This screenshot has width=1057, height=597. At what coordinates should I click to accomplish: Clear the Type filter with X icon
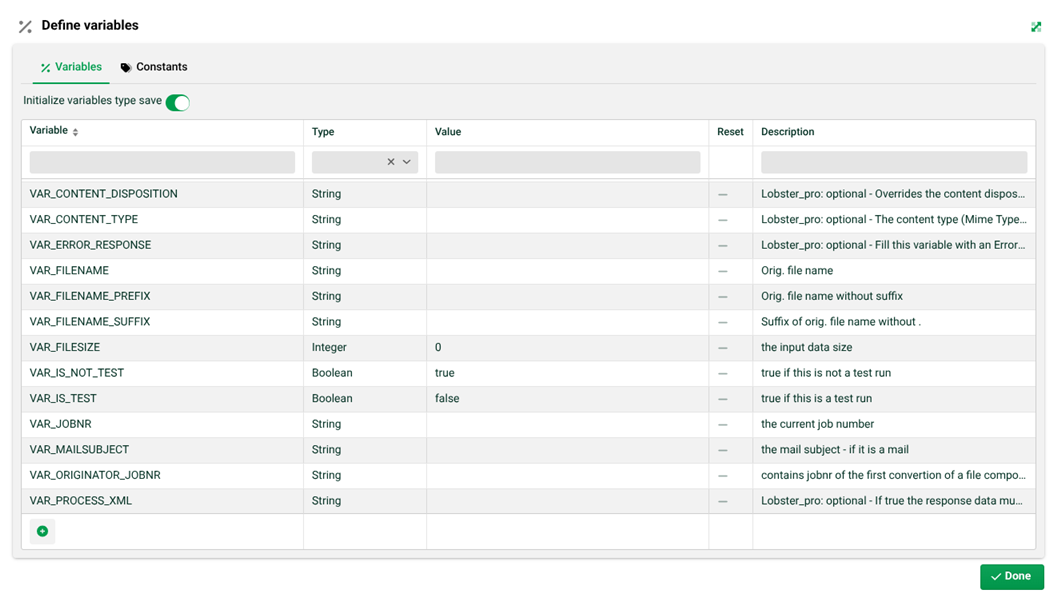point(391,162)
